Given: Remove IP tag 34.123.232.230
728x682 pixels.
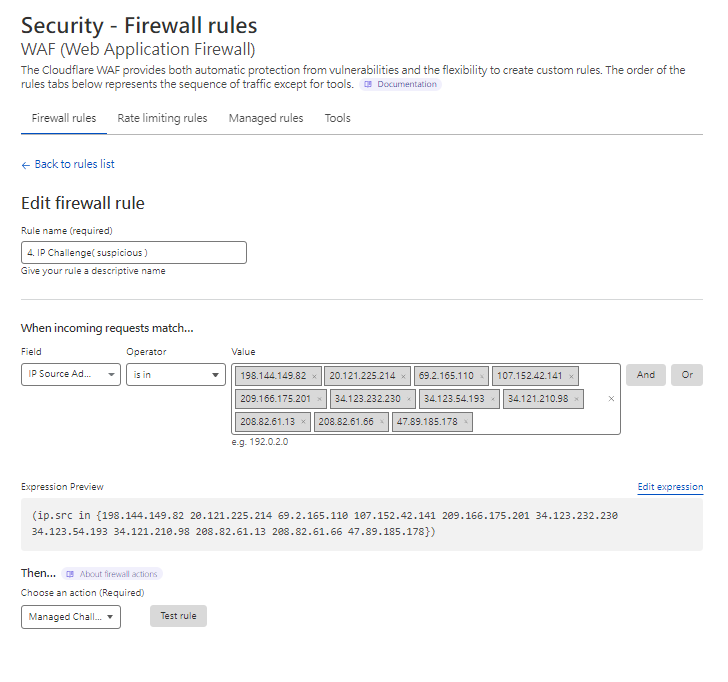Looking at the screenshot, I should pos(408,399).
